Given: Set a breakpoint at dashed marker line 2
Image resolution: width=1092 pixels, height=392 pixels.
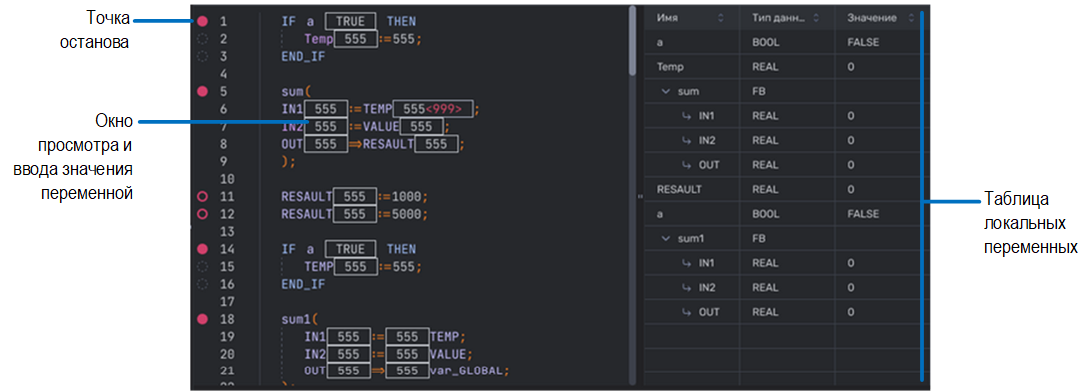Looking at the screenshot, I should coord(203,39).
